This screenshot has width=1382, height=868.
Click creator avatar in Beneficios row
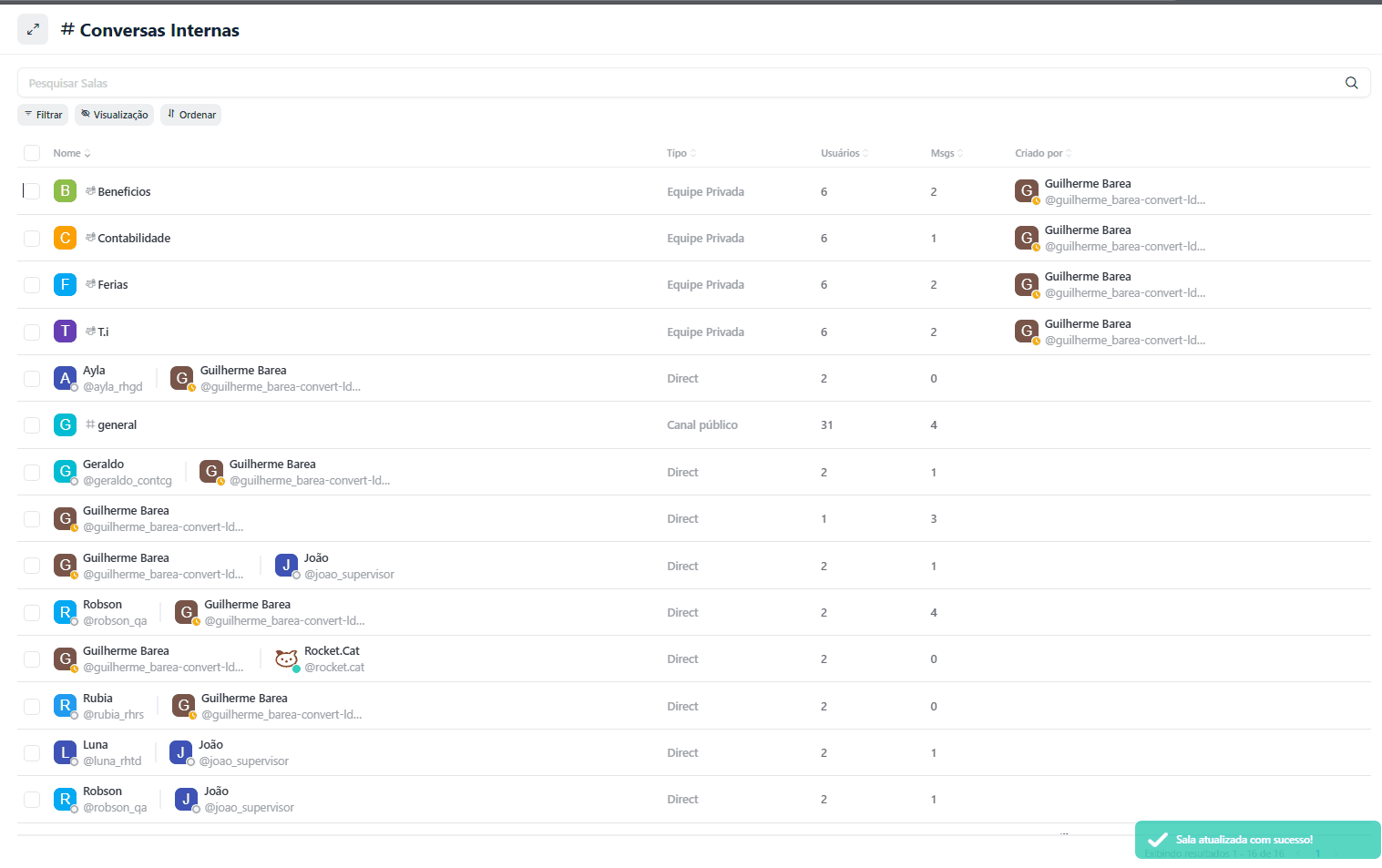[x=1027, y=191]
